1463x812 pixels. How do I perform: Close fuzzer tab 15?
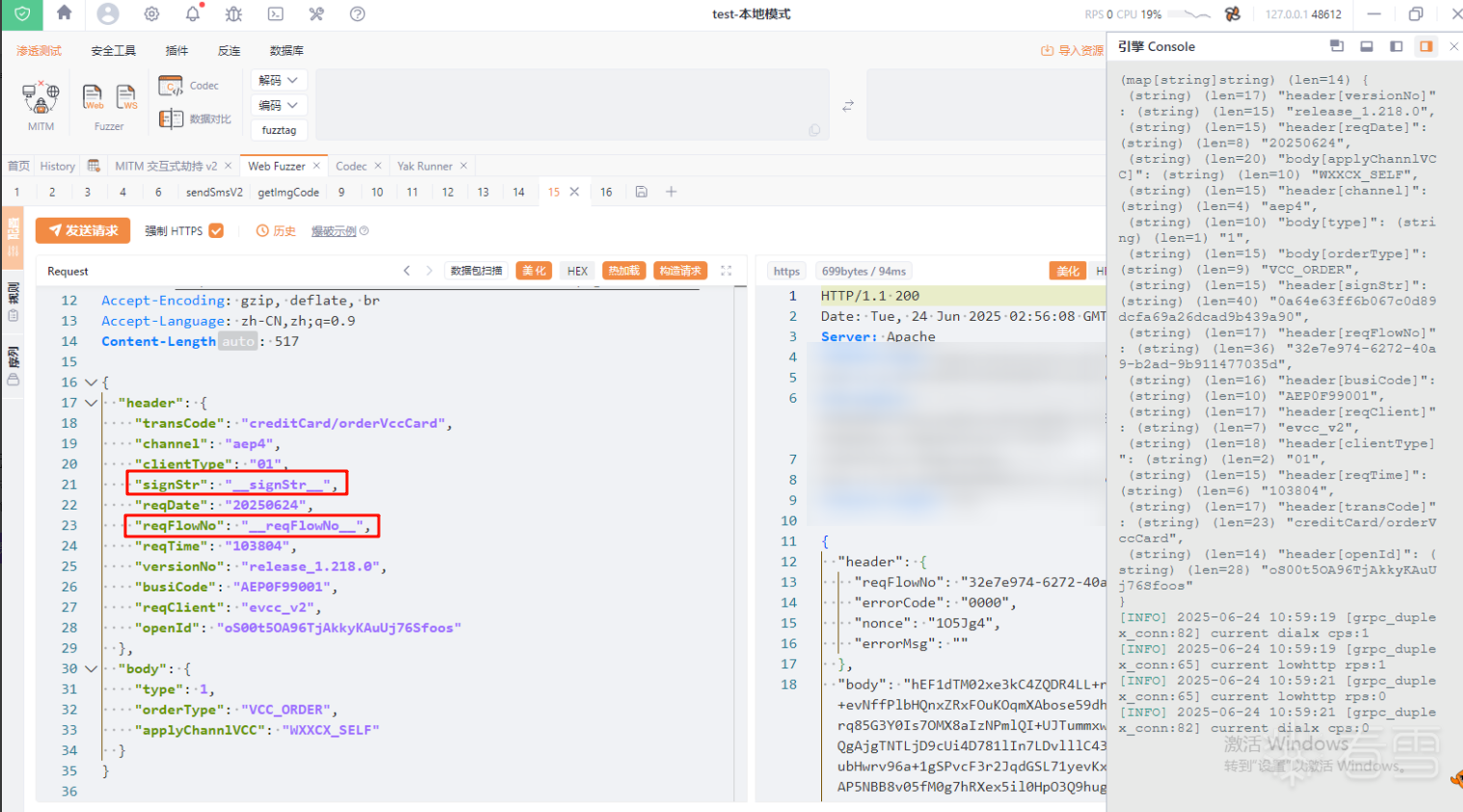pyautogui.click(x=574, y=192)
